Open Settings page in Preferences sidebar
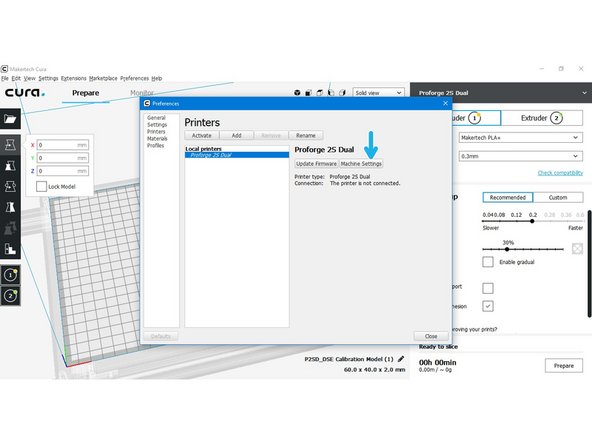This screenshot has height=444, width=592. (x=157, y=125)
